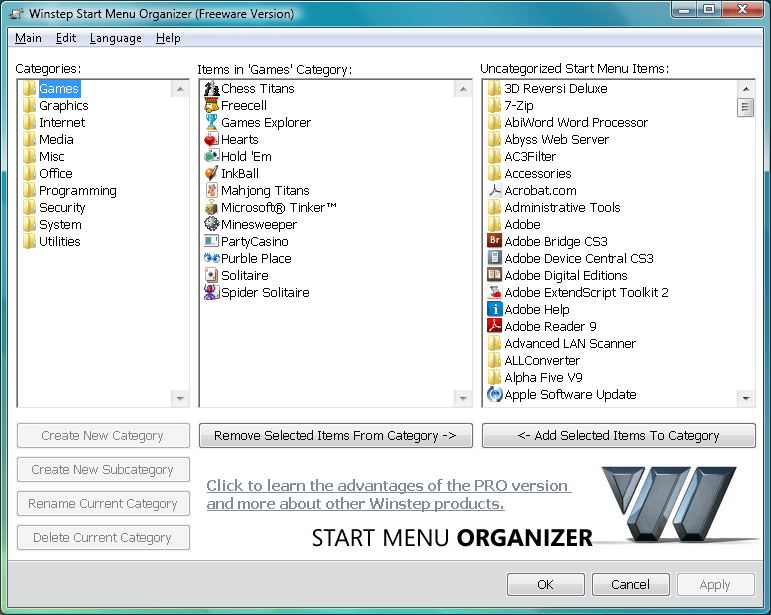Click the Delete Current Category button
The height and width of the screenshot is (615, 771).
[103, 537]
